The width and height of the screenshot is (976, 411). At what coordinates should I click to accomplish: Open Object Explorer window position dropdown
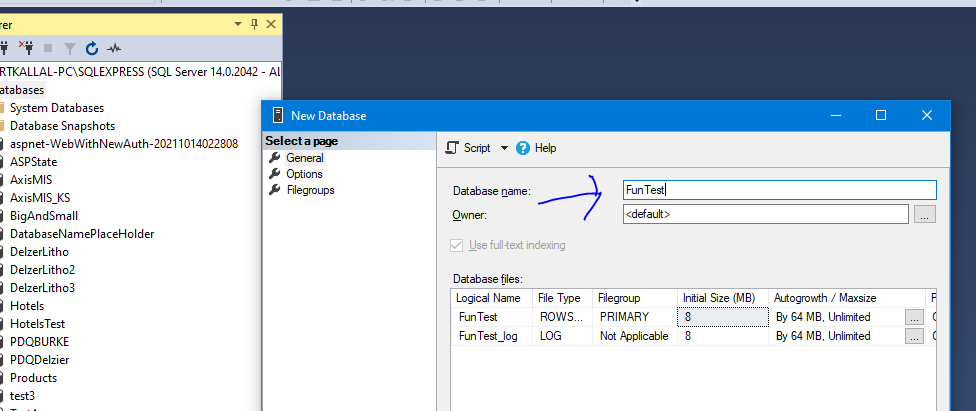(238, 24)
